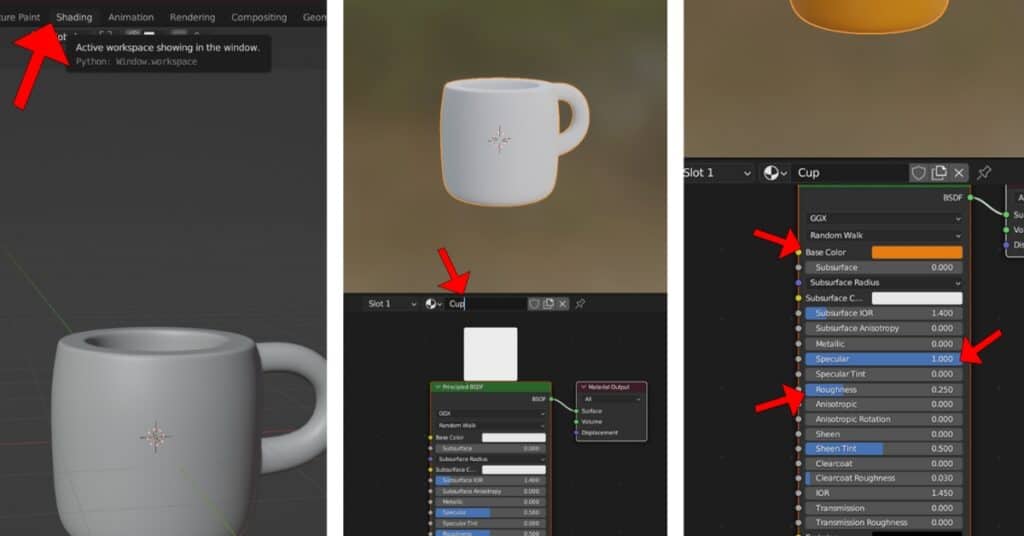Open the Random Walk dropdown above the orange Base Color
Screen dimensions: 1024x536
(884, 235)
